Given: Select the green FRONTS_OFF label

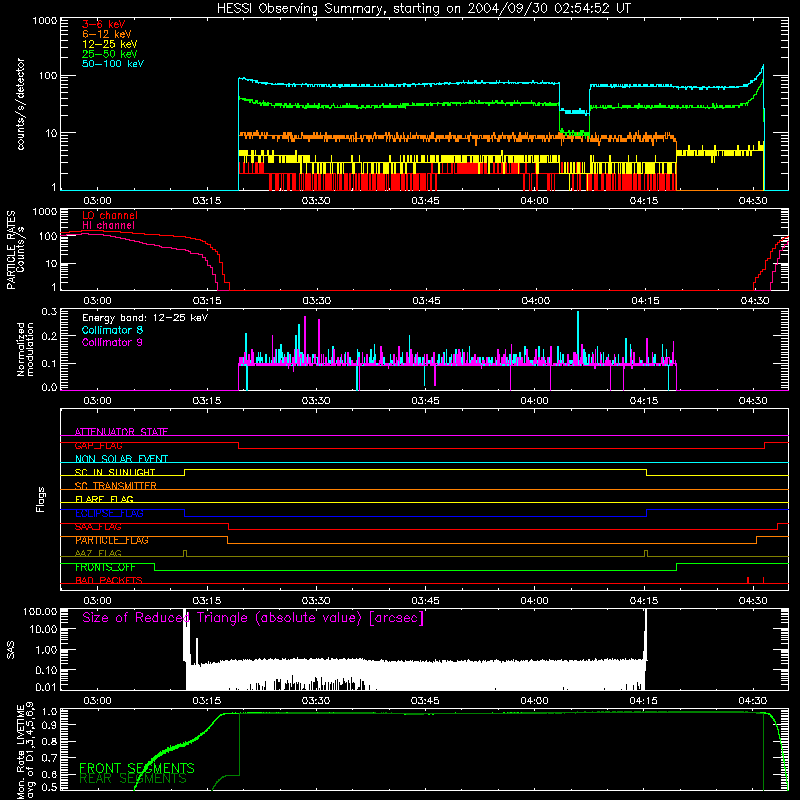Looking at the screenshot, I should pos(105,567).
